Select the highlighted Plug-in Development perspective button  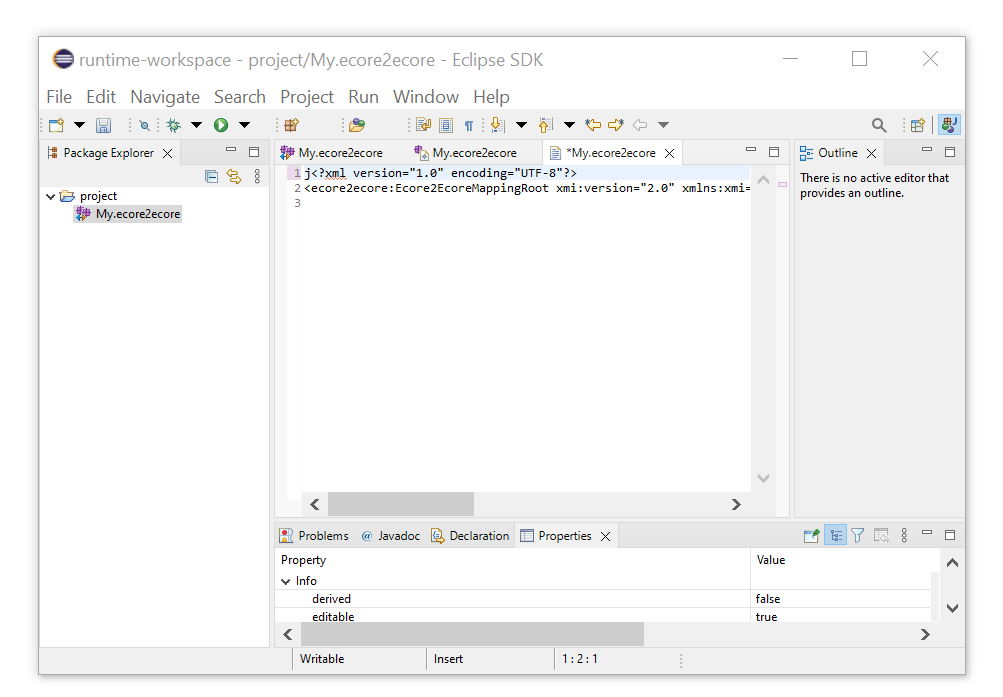[950, 125]
